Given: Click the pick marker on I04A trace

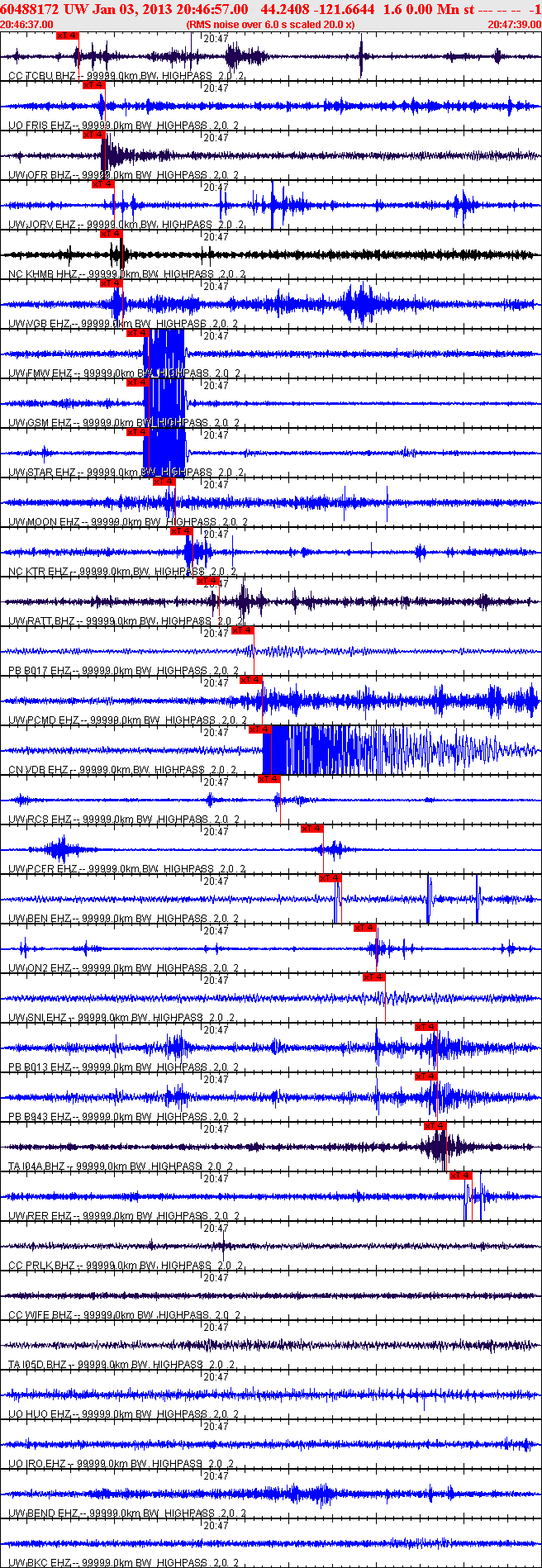Looking at the screenshot, I should [435, 1126].
